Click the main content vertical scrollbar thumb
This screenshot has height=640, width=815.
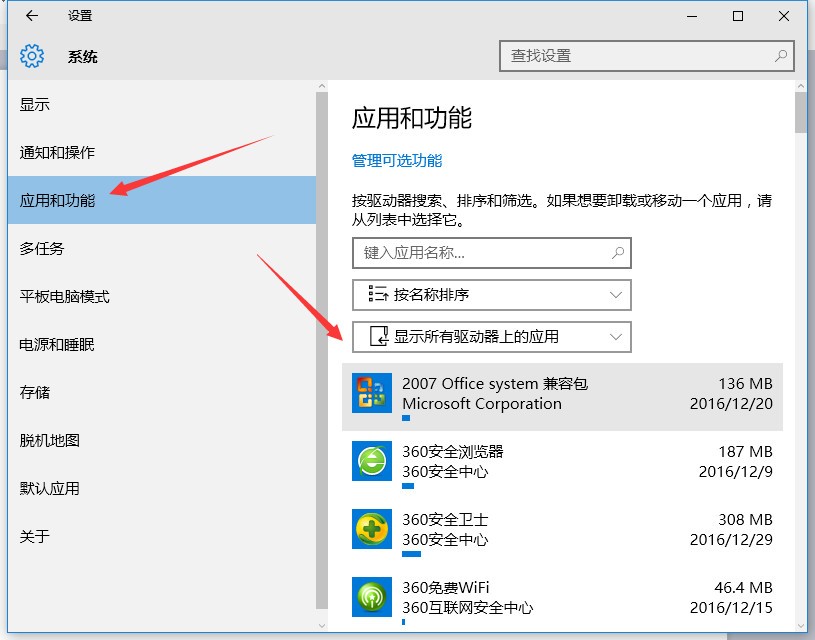tap(800, 111)
